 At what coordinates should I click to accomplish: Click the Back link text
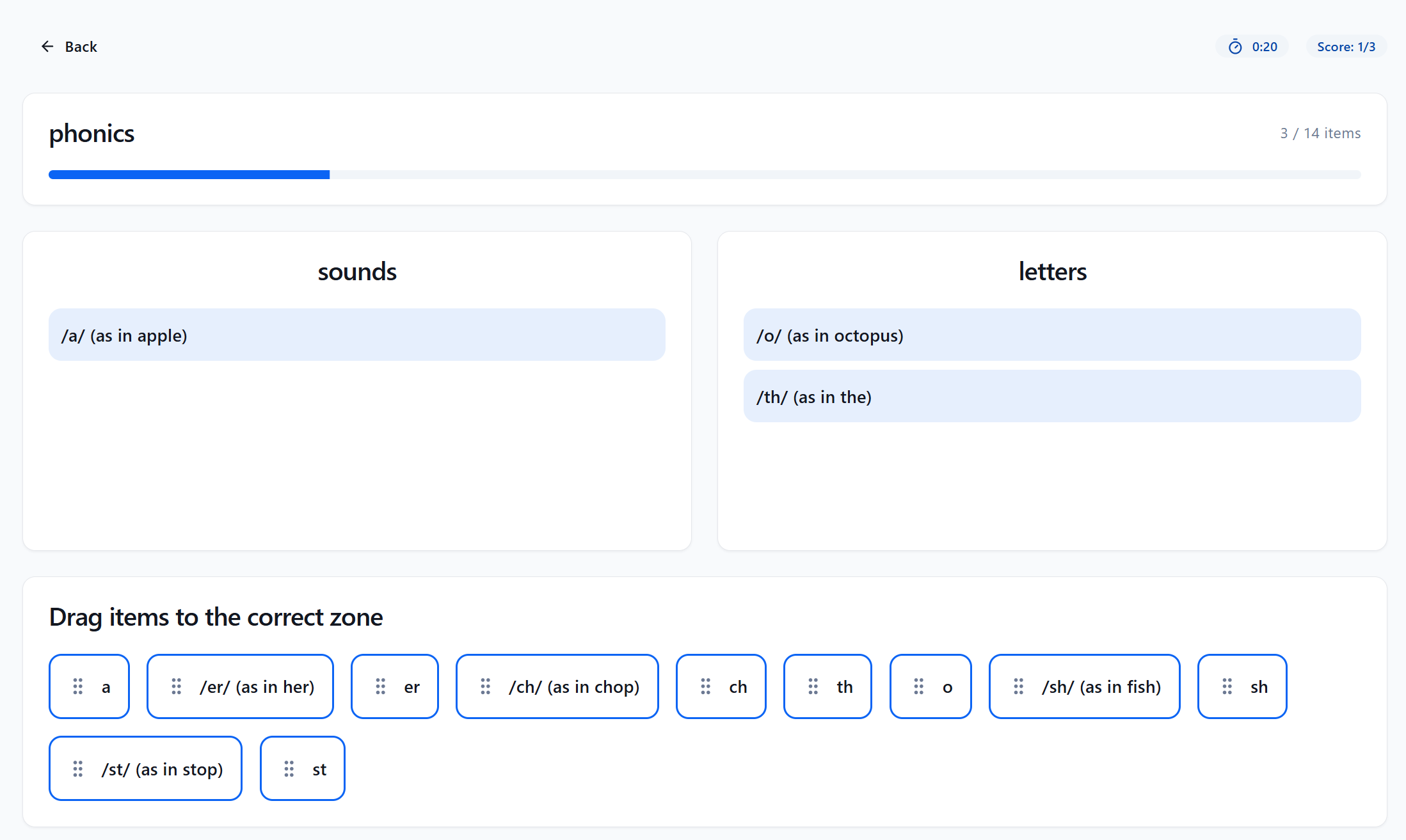[x=81, y=47]
